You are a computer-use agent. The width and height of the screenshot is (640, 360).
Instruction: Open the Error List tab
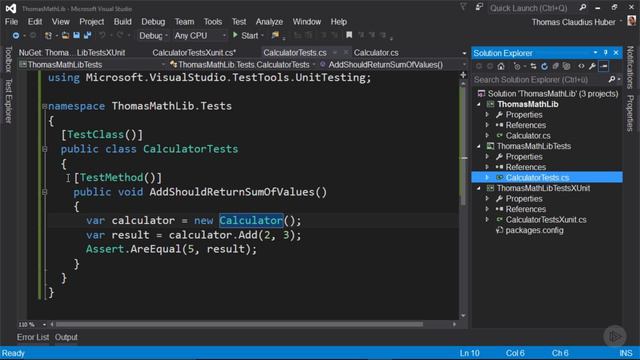(33, 337)
